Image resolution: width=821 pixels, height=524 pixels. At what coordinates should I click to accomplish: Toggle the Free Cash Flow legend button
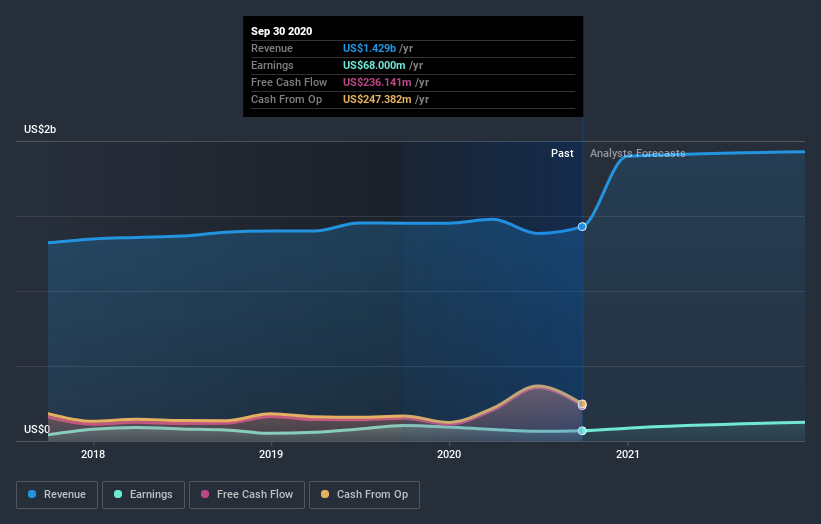point(247,495)
